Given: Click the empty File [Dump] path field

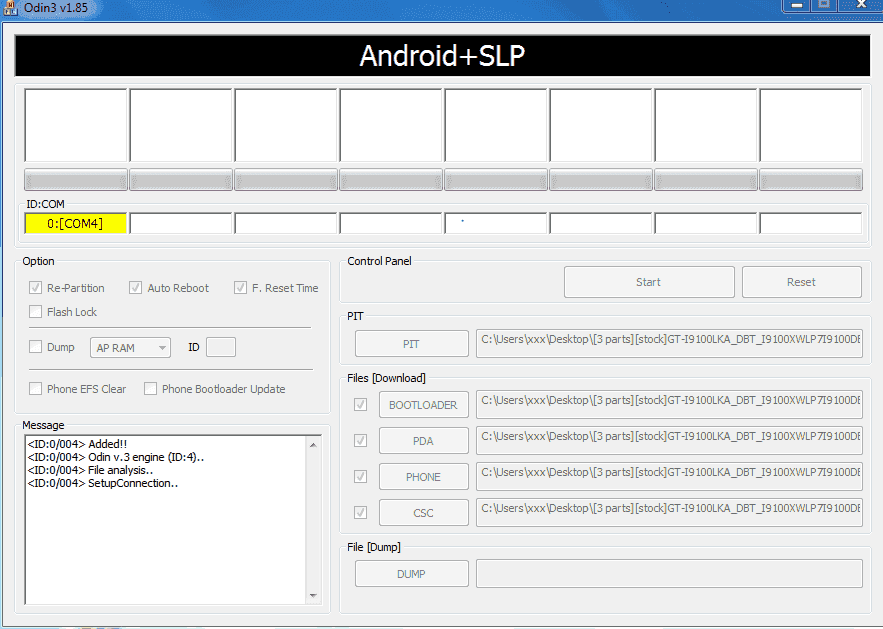Looking at the screenshot, I should [x=669, y=573].
